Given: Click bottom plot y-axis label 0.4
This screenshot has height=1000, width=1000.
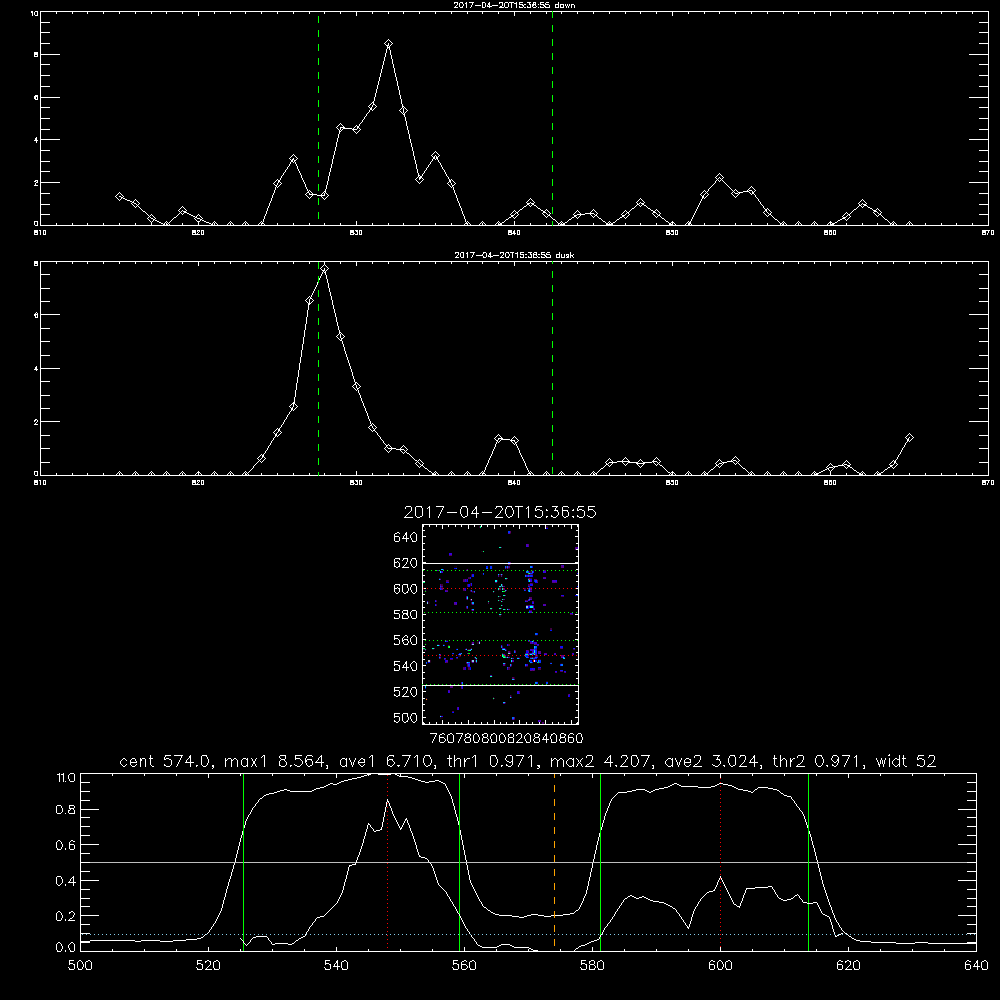Looking at the screenshot, I should tap(66, 881).
